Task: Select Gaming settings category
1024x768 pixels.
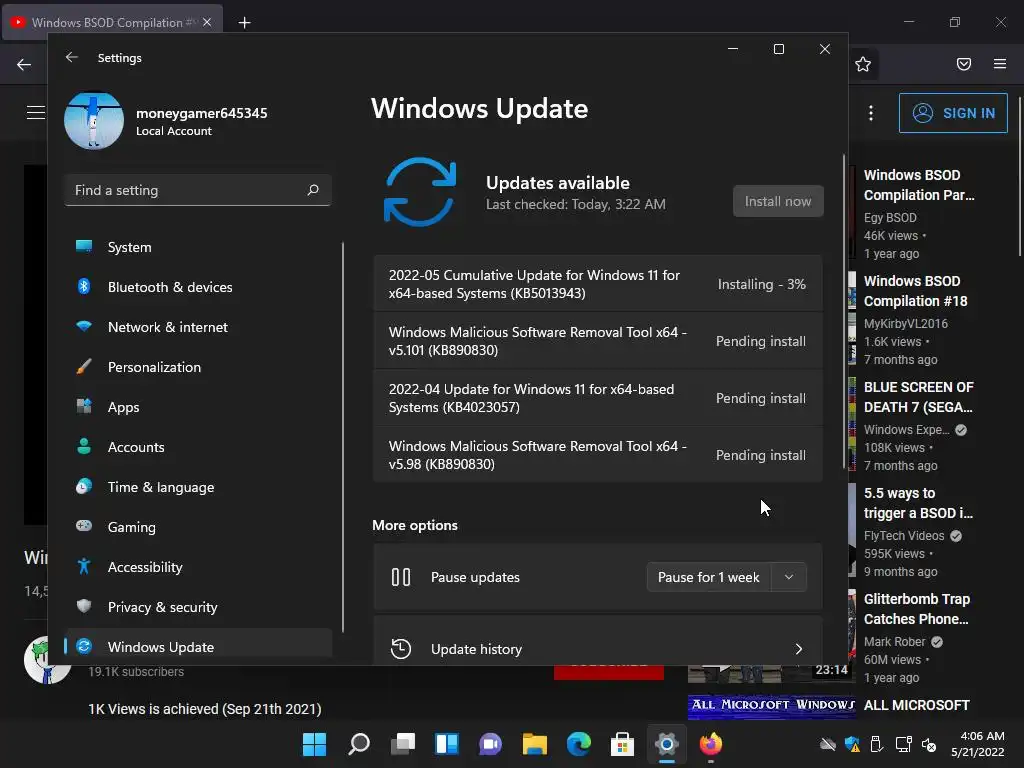Action: (x=199, y=527)
